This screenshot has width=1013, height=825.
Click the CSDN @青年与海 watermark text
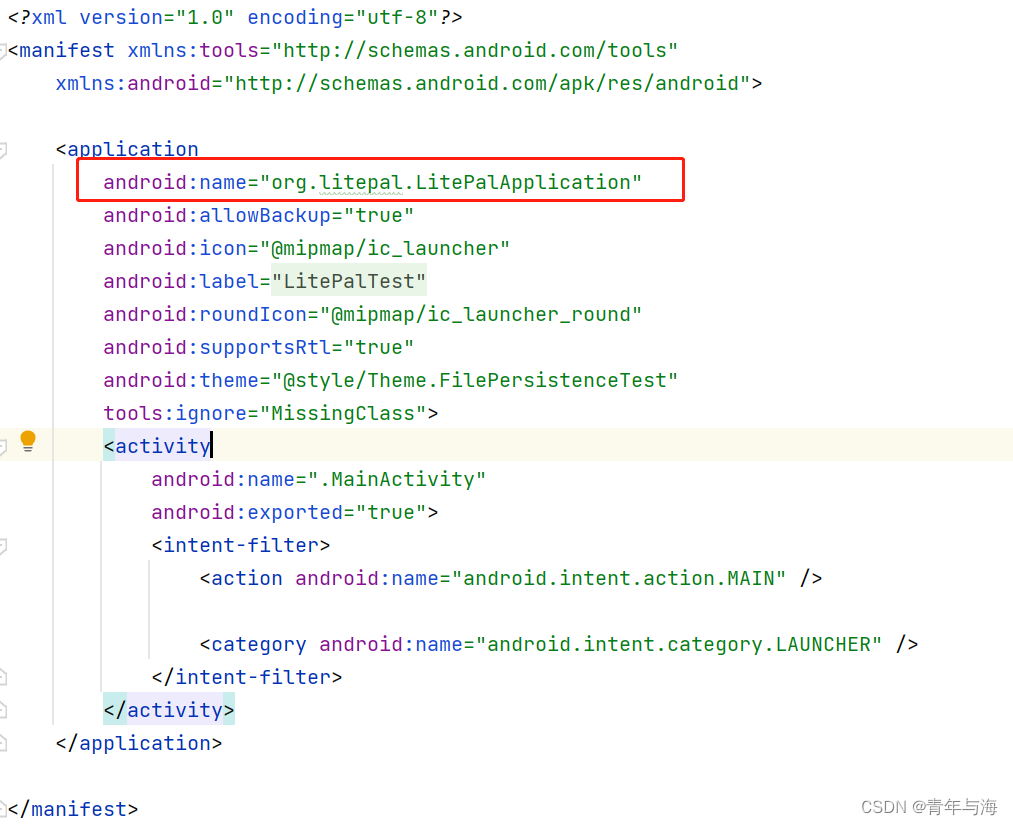pyautogui.click(x=929, y=806)
